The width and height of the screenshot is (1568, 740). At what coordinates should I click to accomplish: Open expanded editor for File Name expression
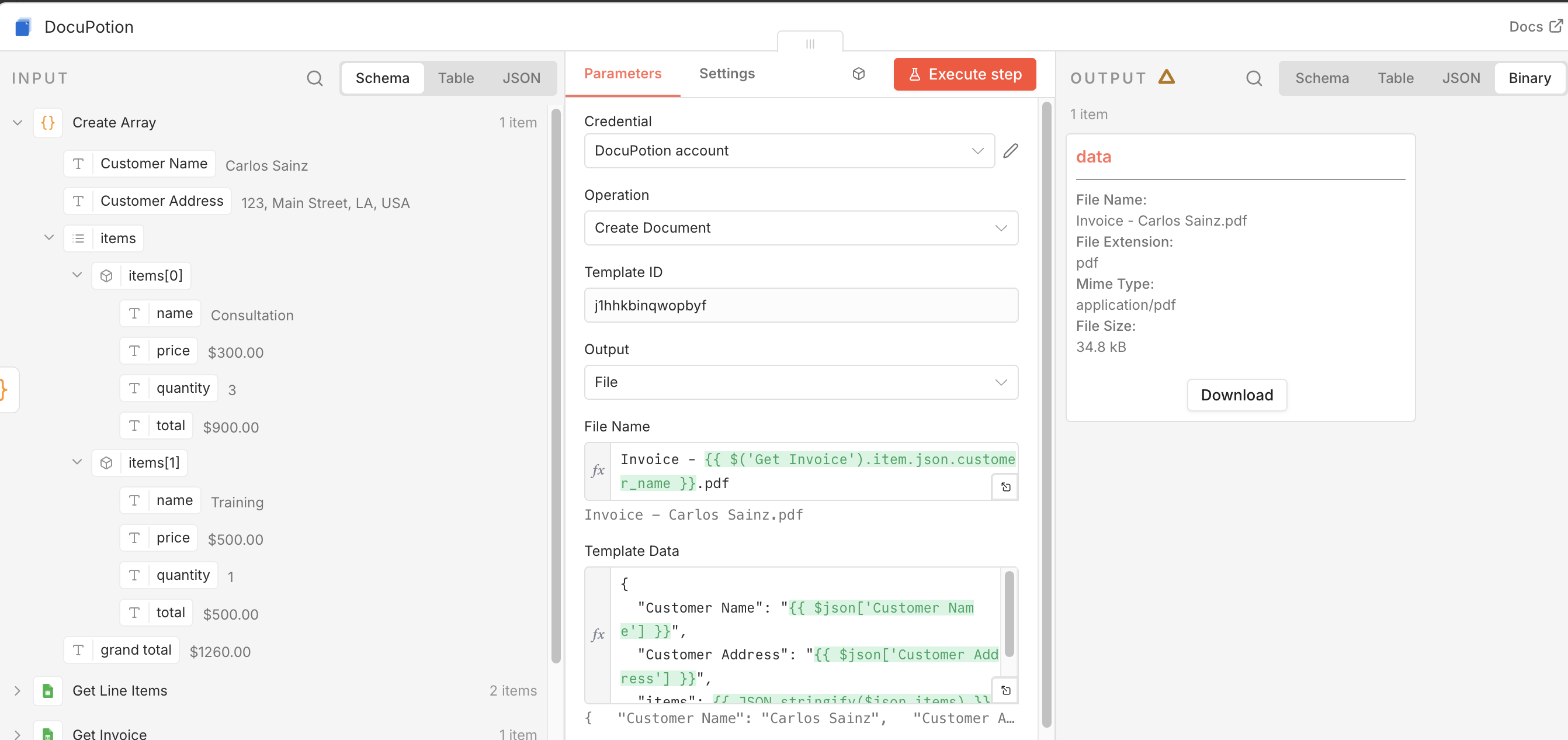(x=1005, y=487)
